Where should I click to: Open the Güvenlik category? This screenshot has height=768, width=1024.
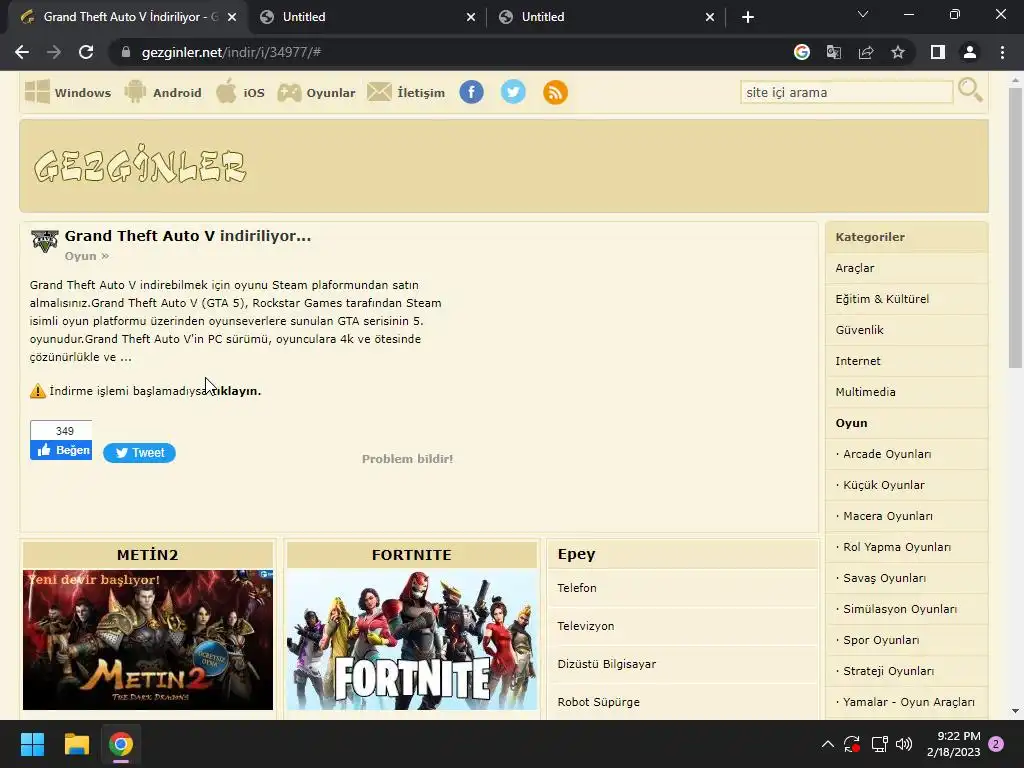[906, 330]
